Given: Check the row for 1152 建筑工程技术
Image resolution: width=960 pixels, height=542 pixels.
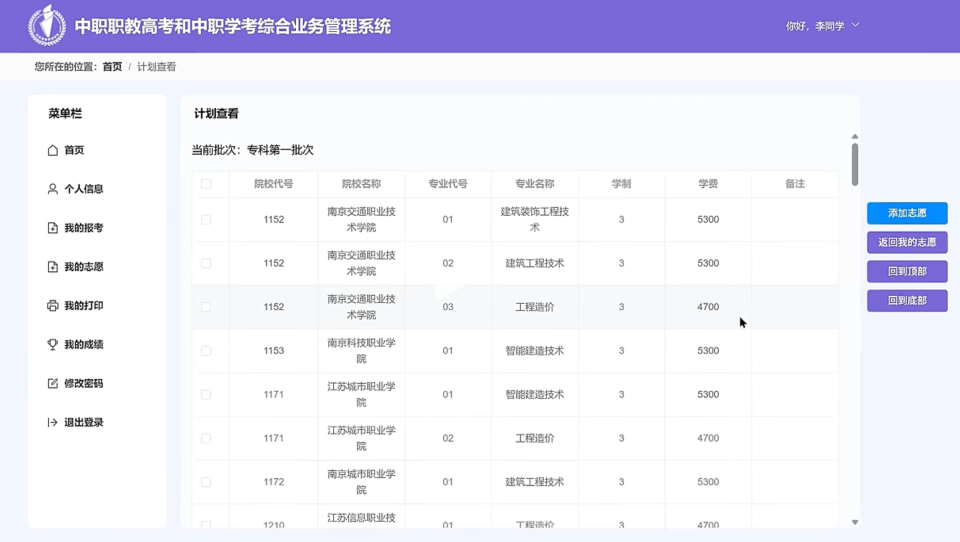Looking at the screenshot, I should [x=206, y=263].
